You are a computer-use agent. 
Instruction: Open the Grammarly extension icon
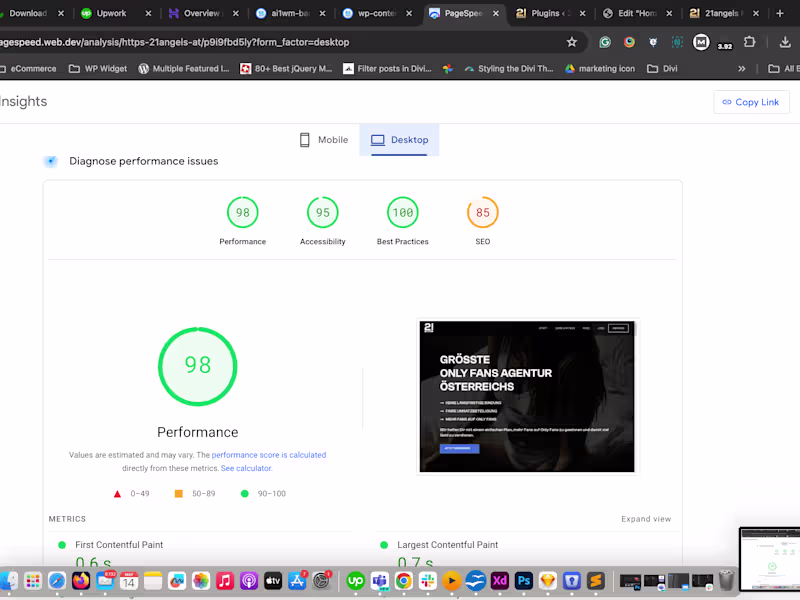(x=605, y=42)
